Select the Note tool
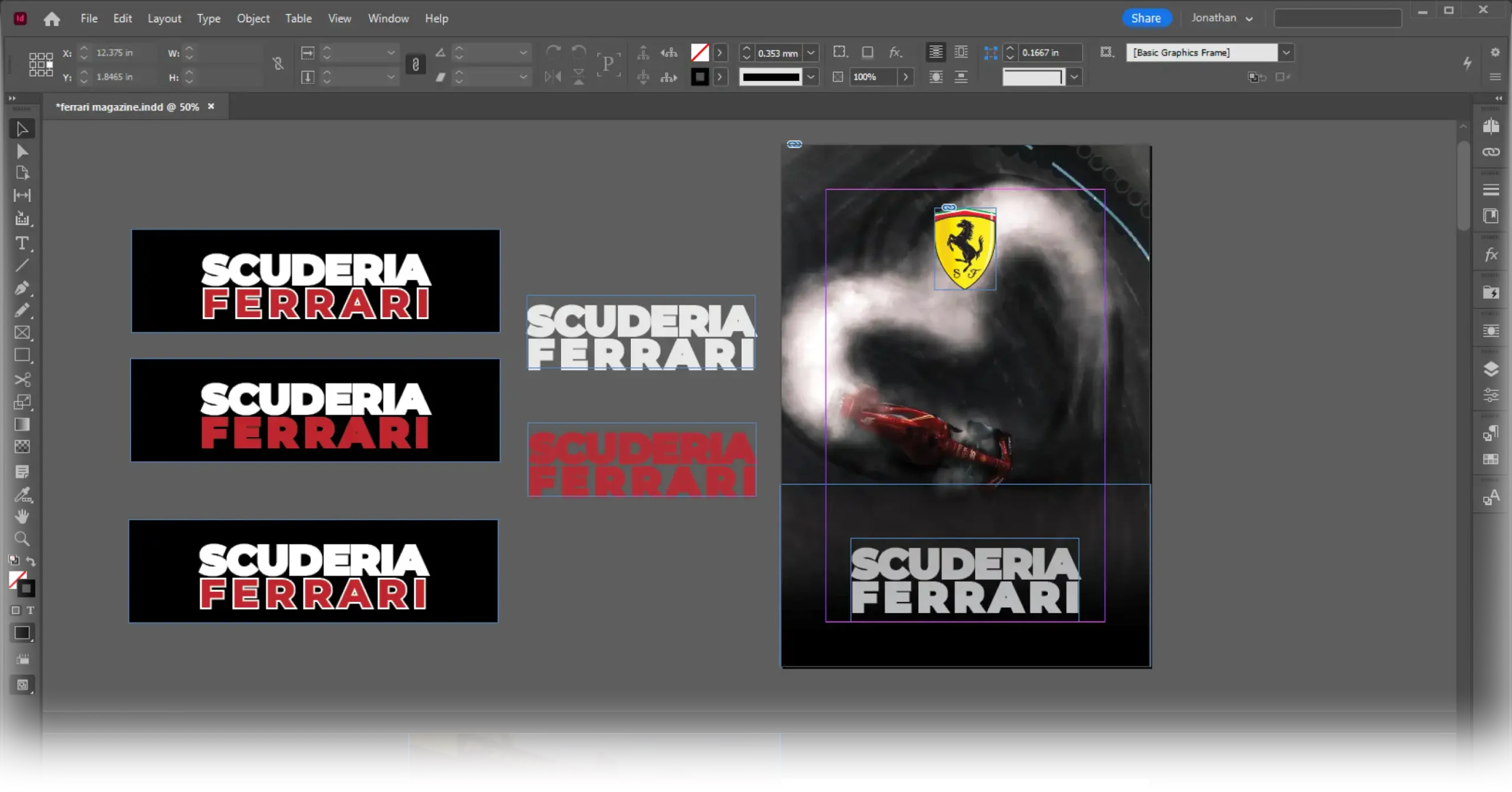Image resolution: width=1512 pixels, height=792 pixels. (x=22, y=472)
